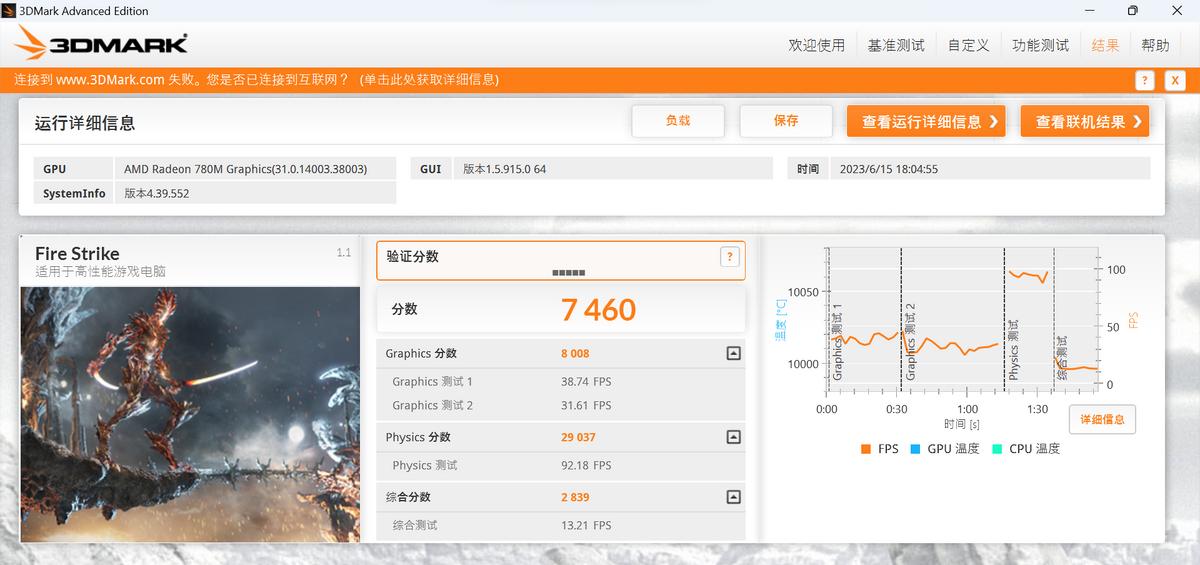This screenshot has width=1200, height=565.
Task: Click the performance chart area
Action: pos(963,321)
